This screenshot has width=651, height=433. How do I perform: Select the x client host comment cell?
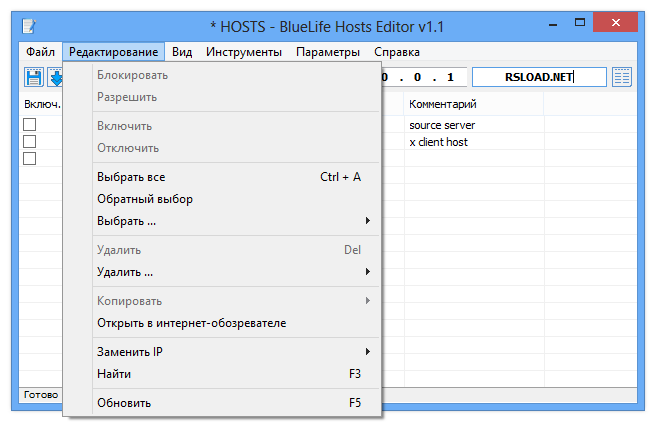coord(473,142)
